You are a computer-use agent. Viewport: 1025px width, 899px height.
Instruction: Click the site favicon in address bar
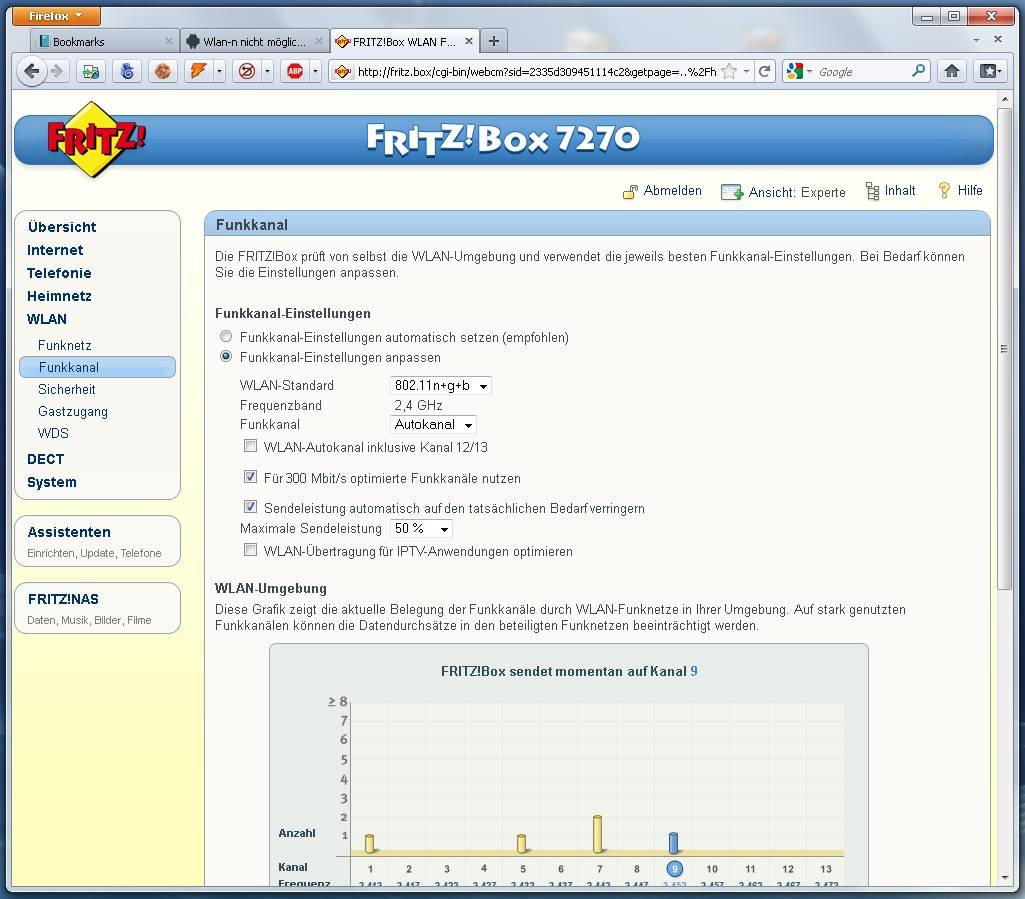click(x=343, y=71)
